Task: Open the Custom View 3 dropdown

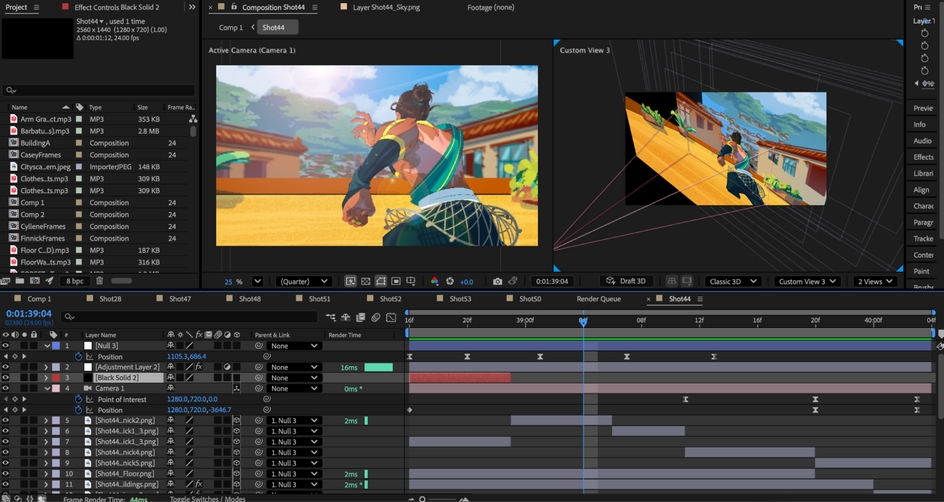Action: pos(807,281)
